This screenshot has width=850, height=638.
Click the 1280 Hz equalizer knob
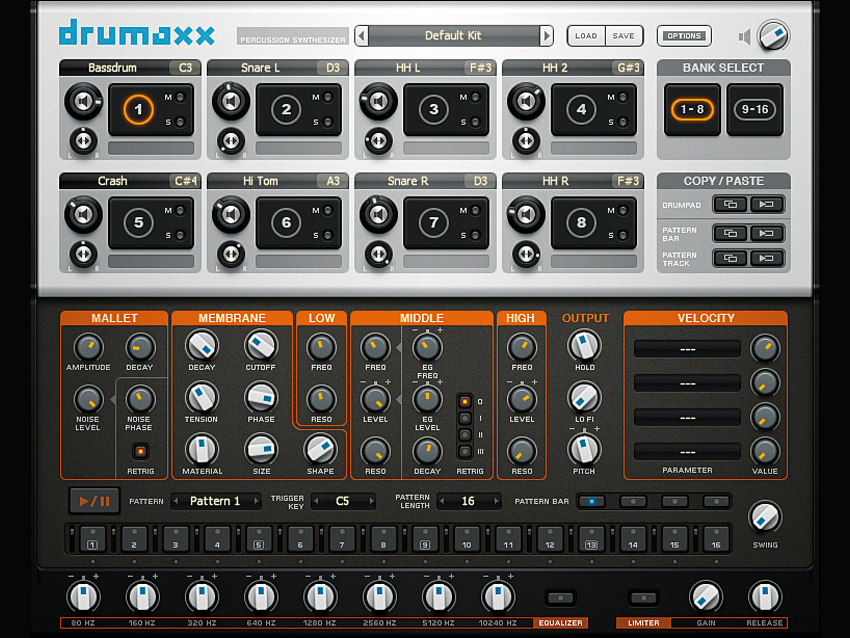pos(320,596)
